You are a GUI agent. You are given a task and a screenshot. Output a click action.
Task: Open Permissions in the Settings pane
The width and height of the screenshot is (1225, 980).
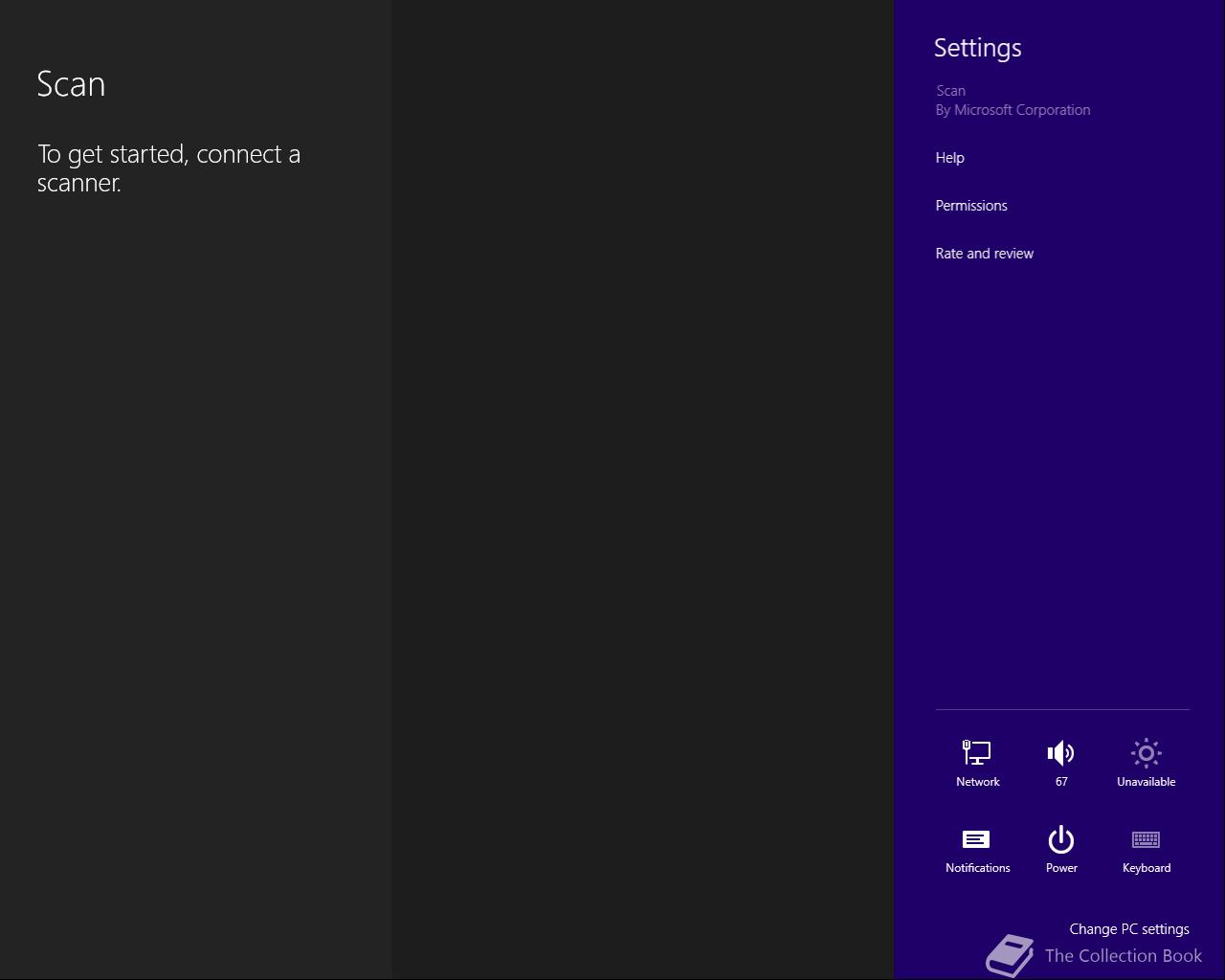coord(971,206)
